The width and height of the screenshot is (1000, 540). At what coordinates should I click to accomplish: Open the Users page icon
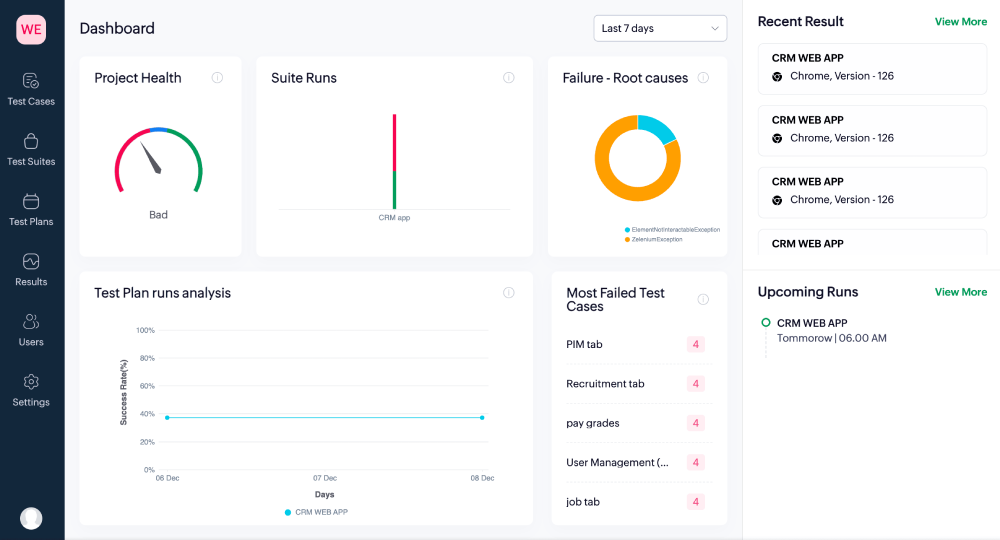click(x=31, y=328)
